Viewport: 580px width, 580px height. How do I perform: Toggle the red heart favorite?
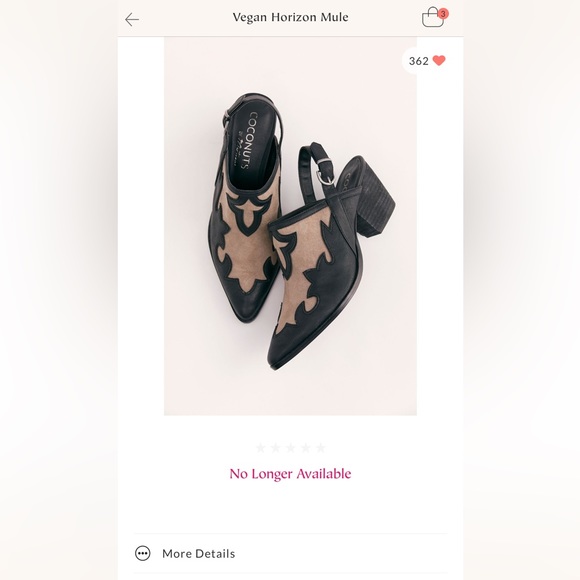(439, 60)
